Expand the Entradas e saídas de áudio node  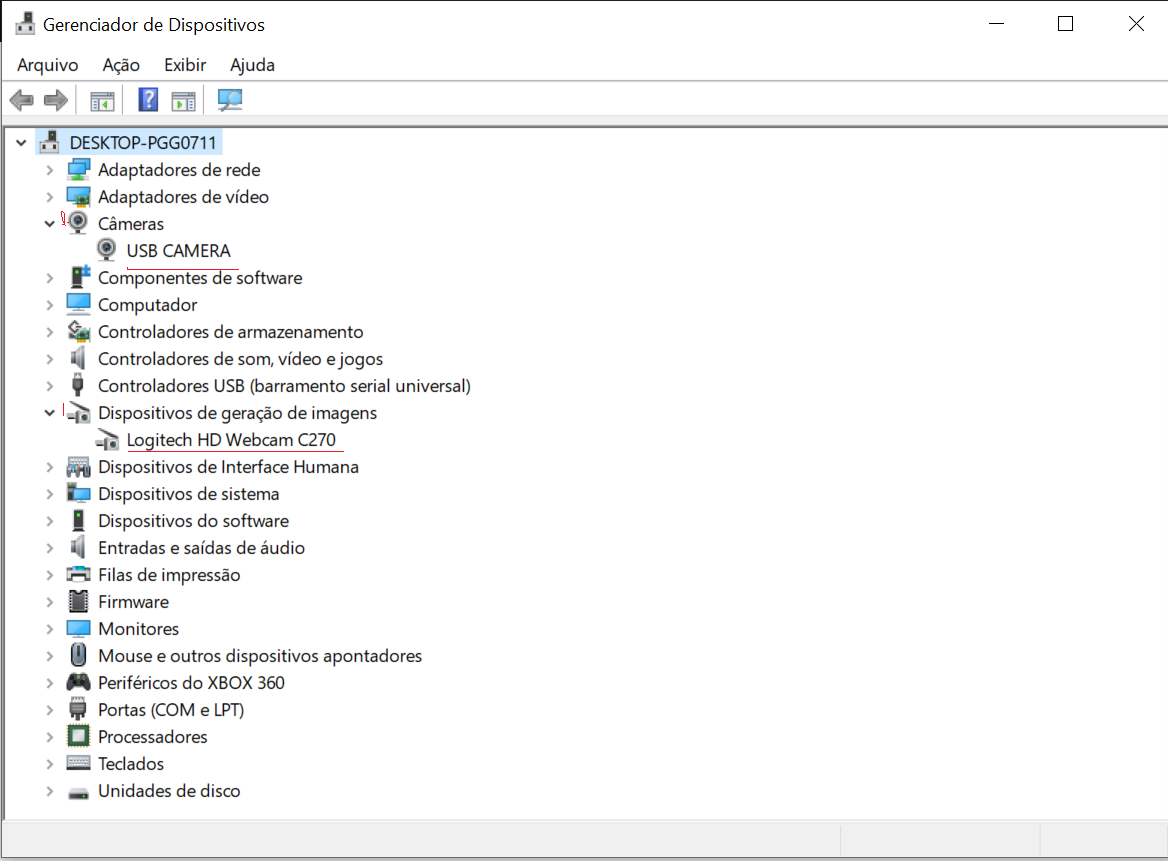tap(50, 547)
